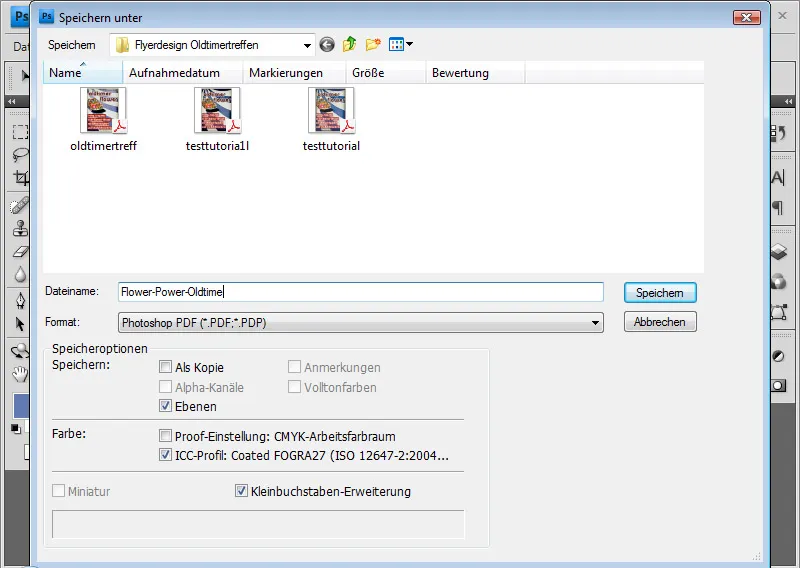Open the Layers panel icon
The height and width of the screenshot is (568, 800).
779,252
